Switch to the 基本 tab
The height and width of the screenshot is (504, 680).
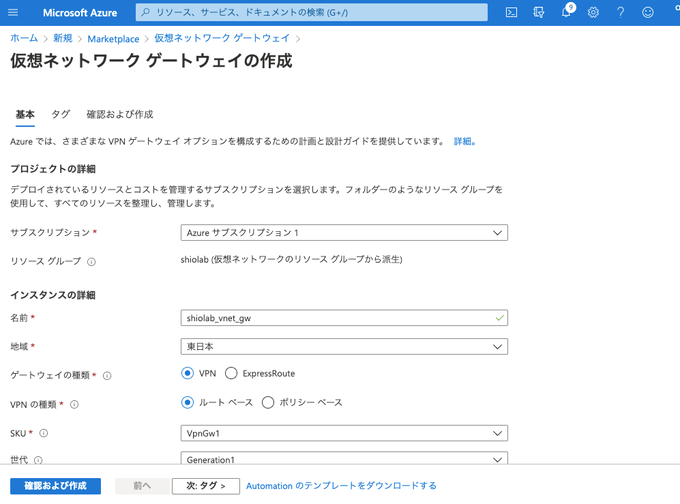click(25, 115)
